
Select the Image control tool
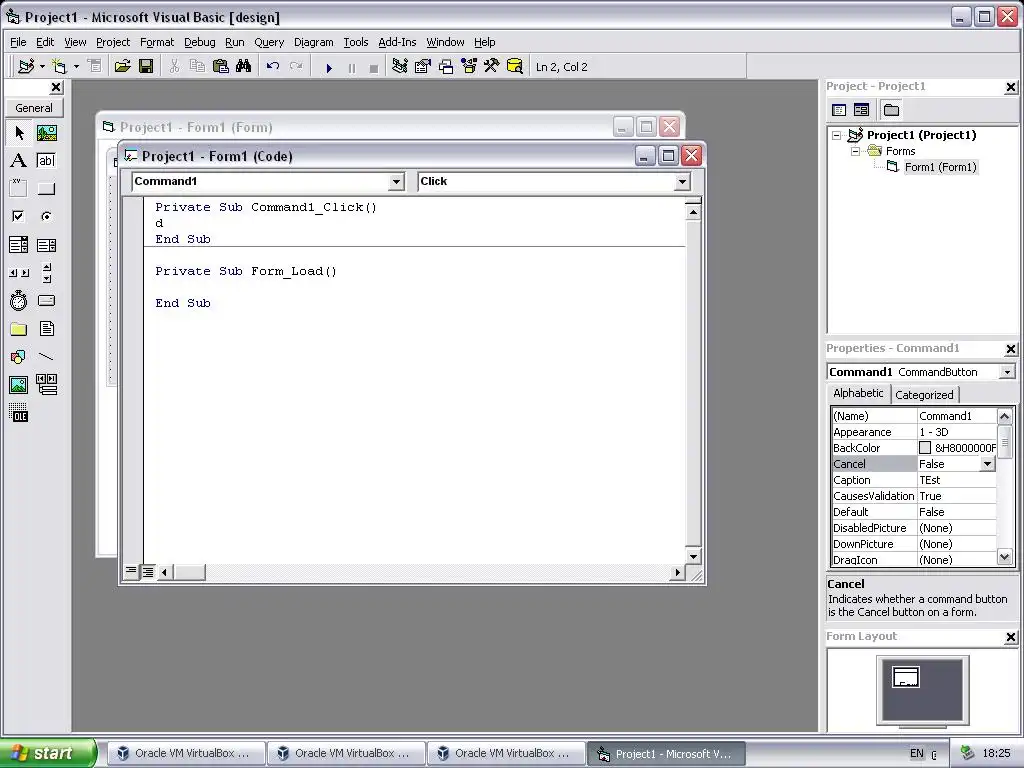coord(19,385)
